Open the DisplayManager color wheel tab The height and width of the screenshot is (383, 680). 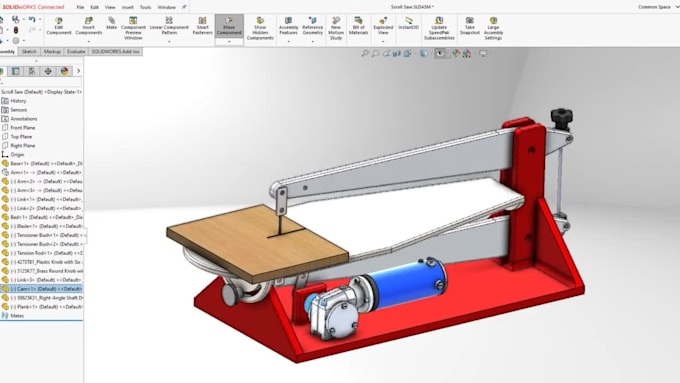(64, 71)
